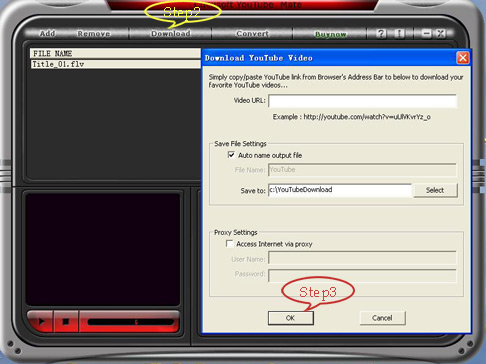Enable Access Internet via proxy checkbox
Image resolution: width=486 pixels, height=364 pixels.
[x=229, y=244]
